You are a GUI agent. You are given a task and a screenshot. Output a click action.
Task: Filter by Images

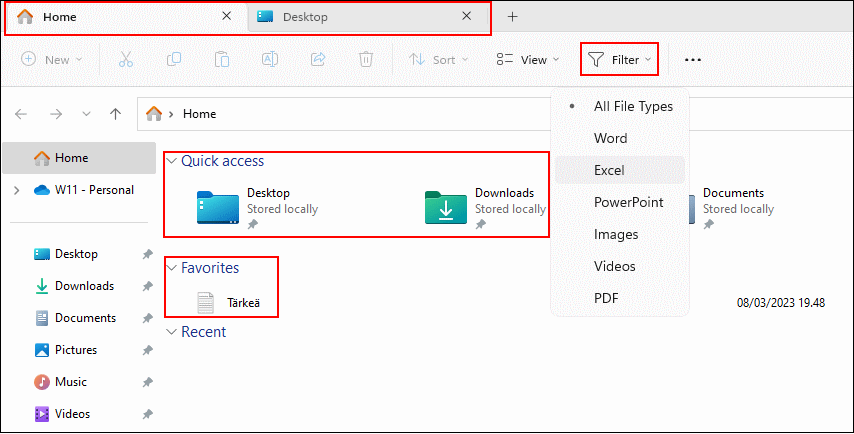620,235
